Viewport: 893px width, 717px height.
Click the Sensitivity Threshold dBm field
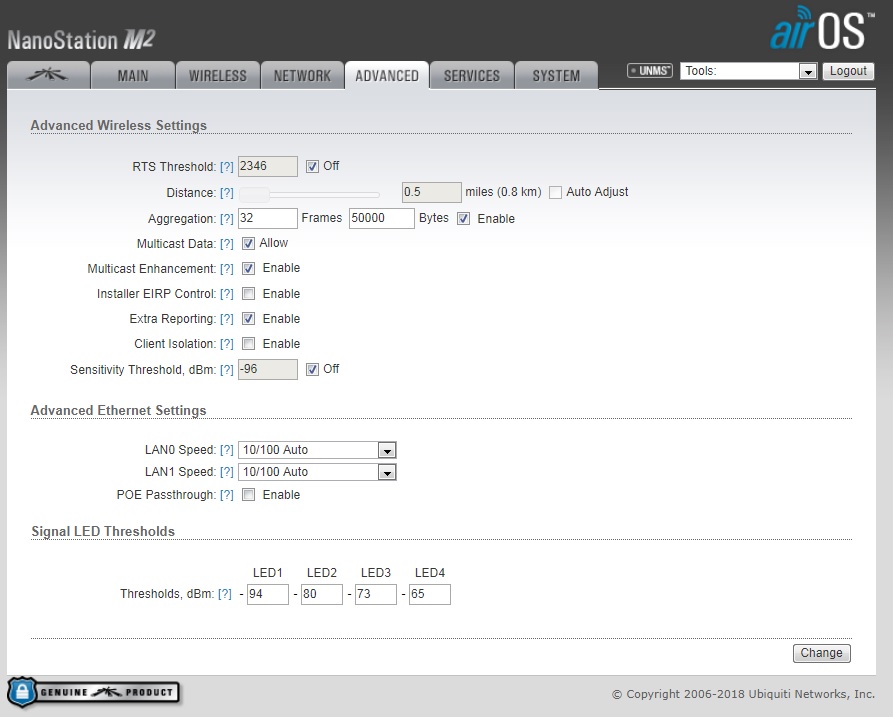pyautogui.click(x=268, y=369)
